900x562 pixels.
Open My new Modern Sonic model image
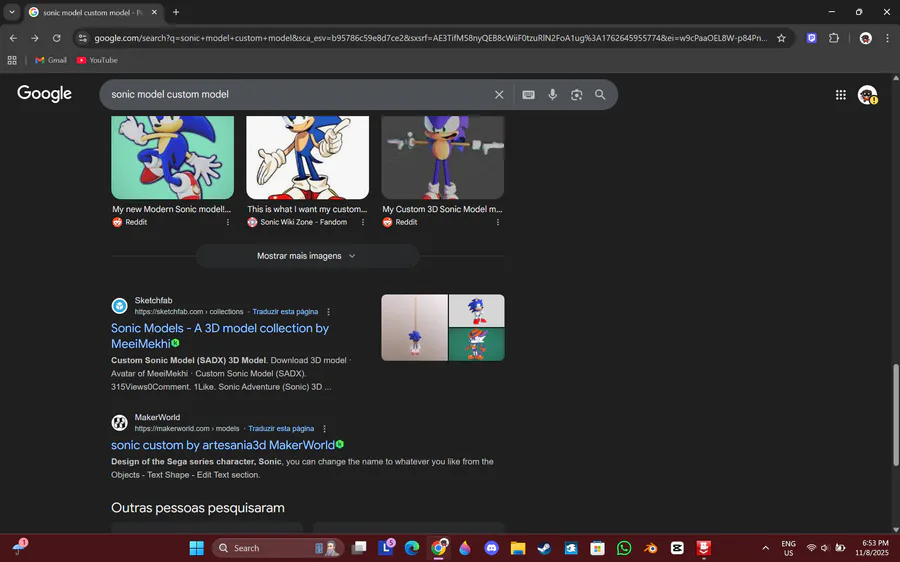click(172, 157)
